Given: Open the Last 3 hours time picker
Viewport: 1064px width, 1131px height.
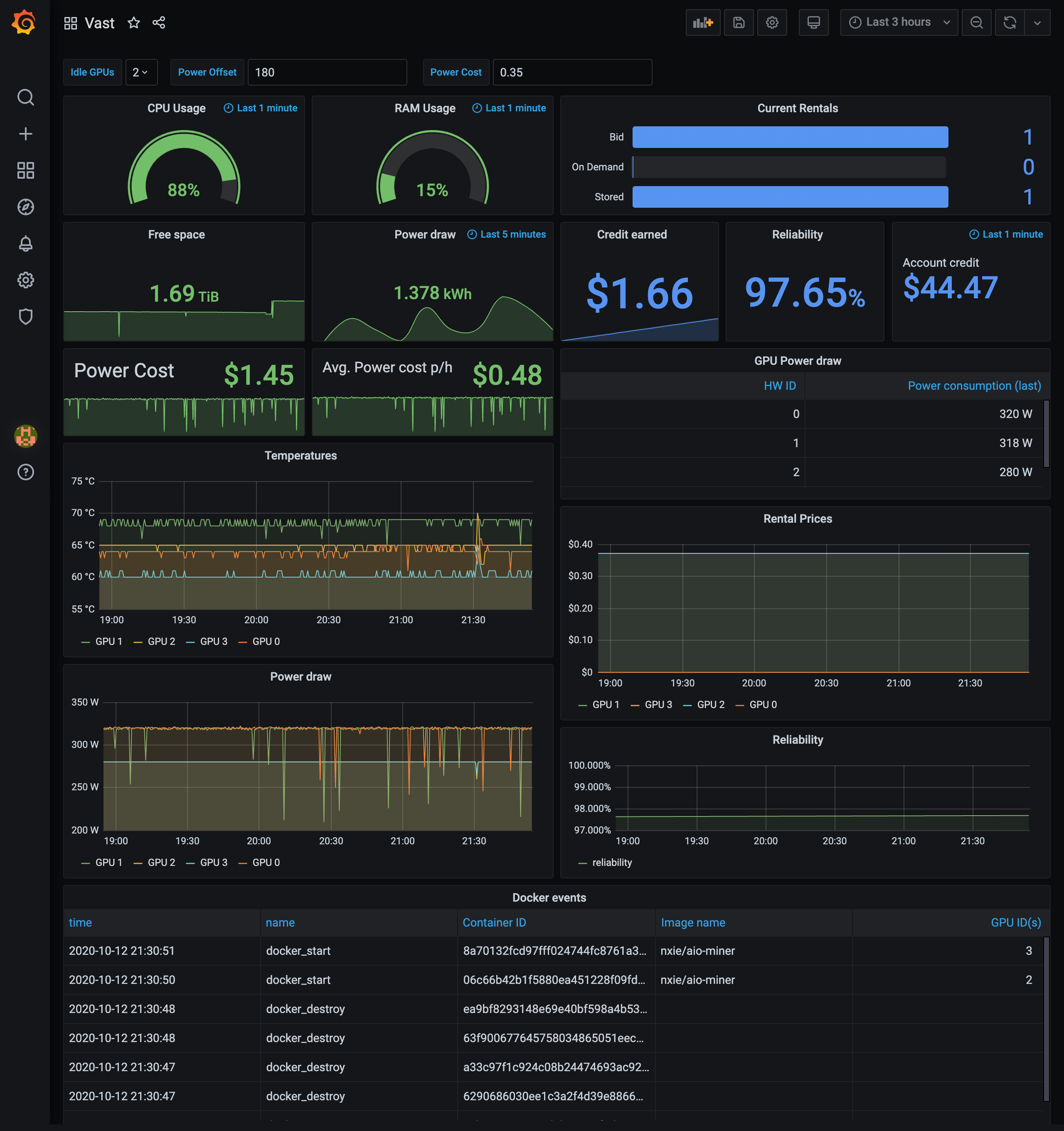Looking at the screenshot, I should click(x=899, y=22).
